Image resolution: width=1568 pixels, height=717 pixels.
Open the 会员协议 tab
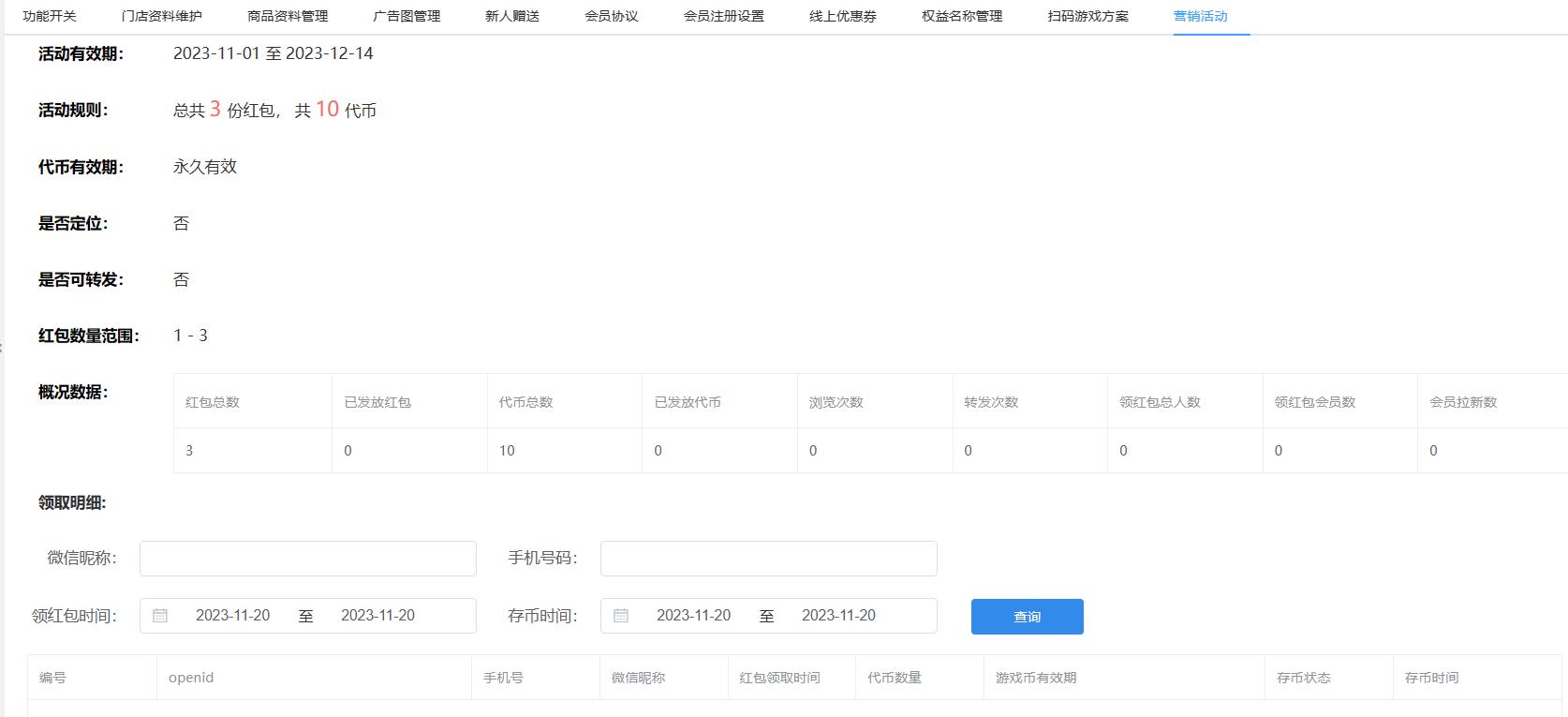click(x=612, y=16)
